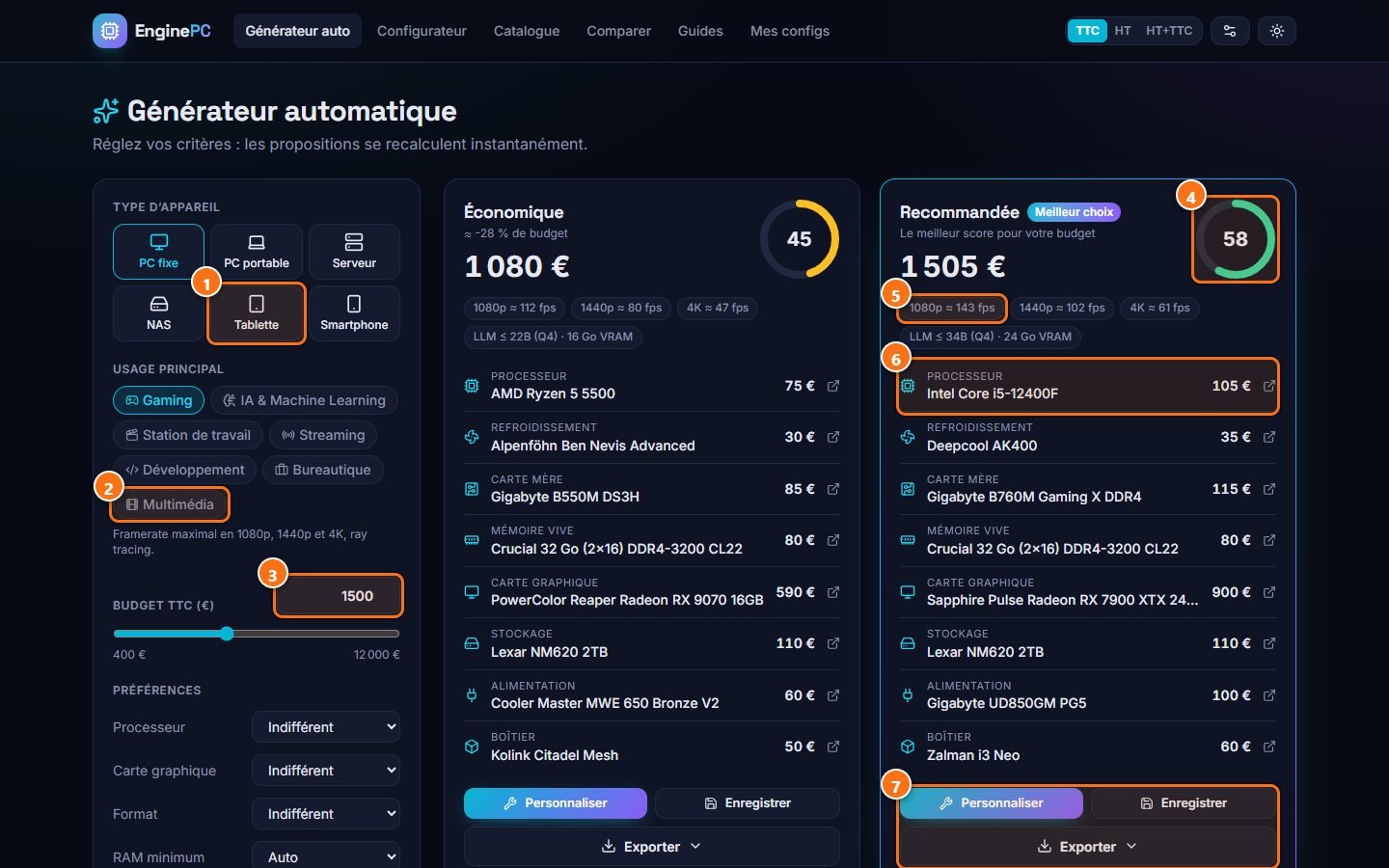Screen dimensions: 1389x868
Task: Click Enregistrer in the Économique card
Action: coord(748,803)
